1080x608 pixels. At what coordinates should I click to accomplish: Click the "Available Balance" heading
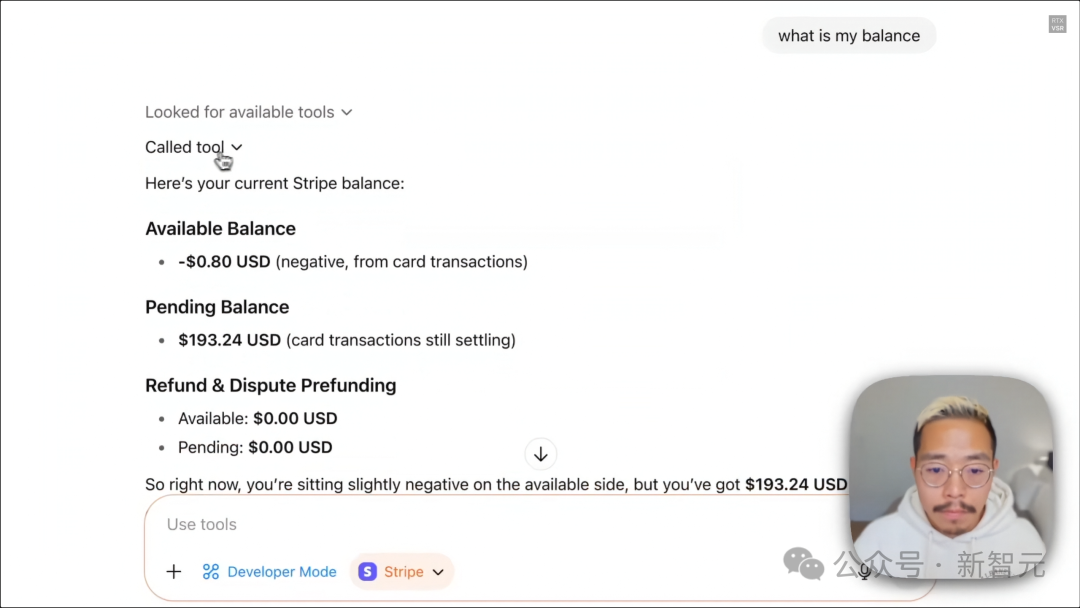click(220, 229)
